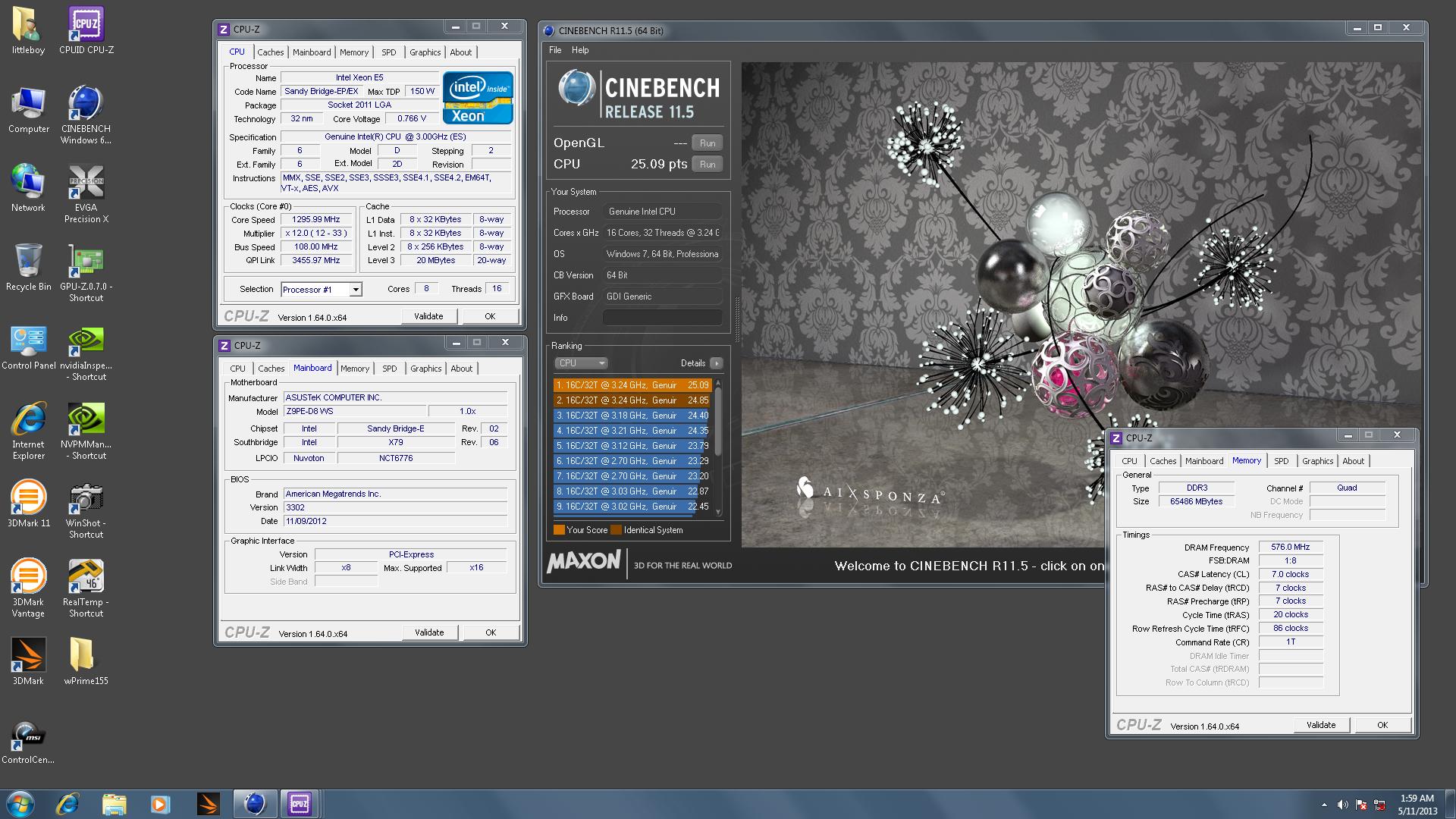The width and height of the screenshot is (1456, 819).
Task: Switch to Caches tab in top CPU-Z
Action: pyautogui.click(x=270, y=52)
